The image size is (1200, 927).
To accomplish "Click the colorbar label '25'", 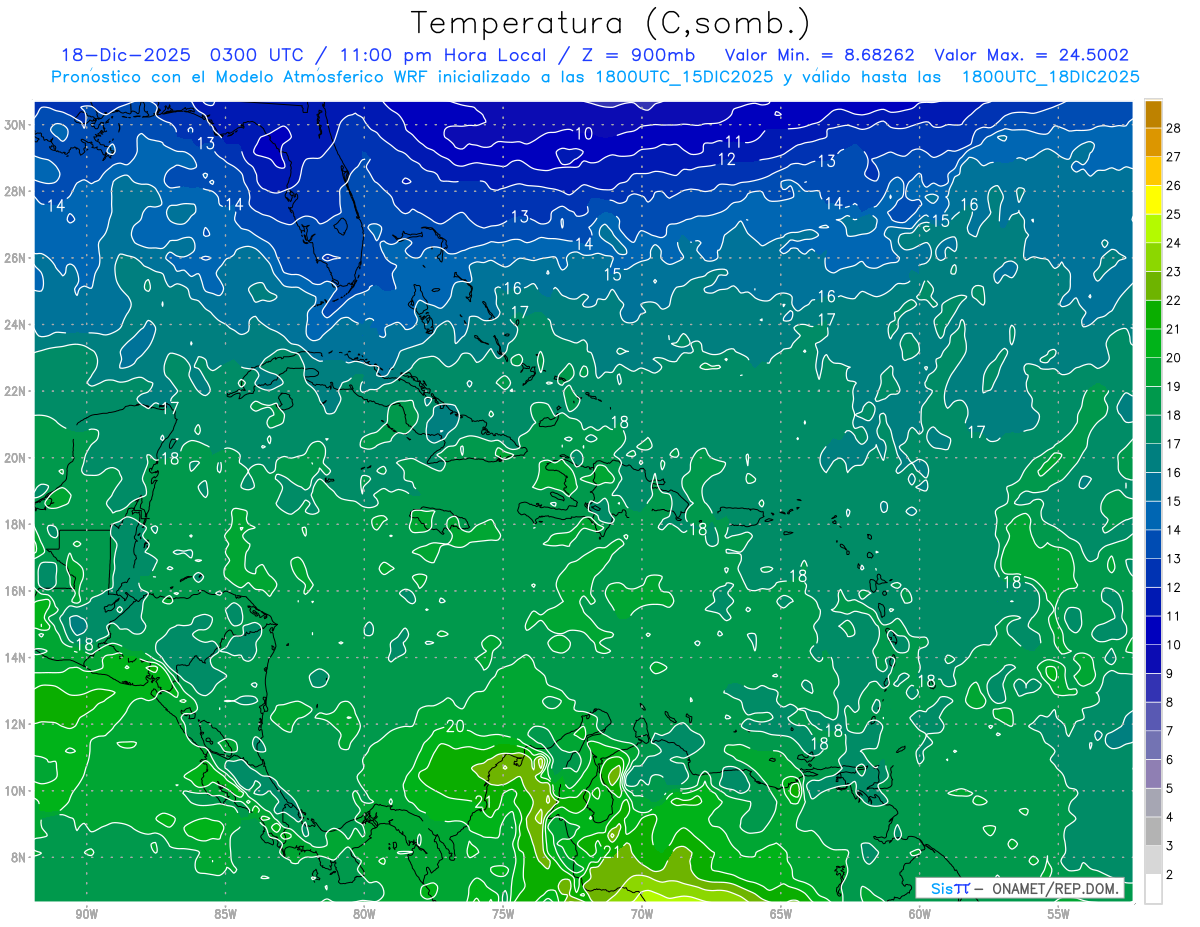I will point(1173,214).
